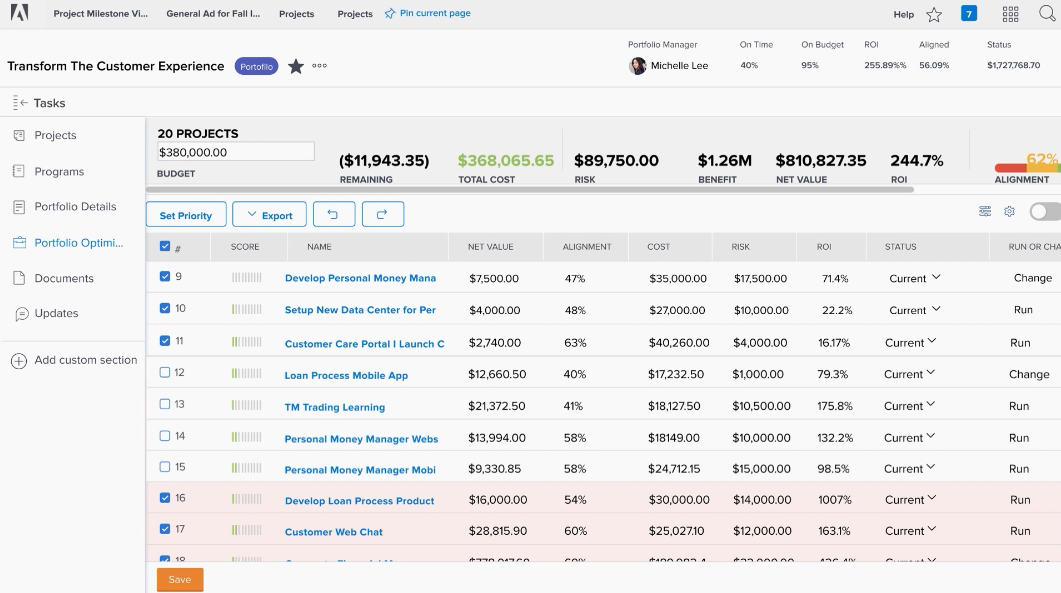The height and width of the screenshot is (593, 1061).
Task: Open table settings gear icon
Action: pyautogui.click(x=1009, y=212)
